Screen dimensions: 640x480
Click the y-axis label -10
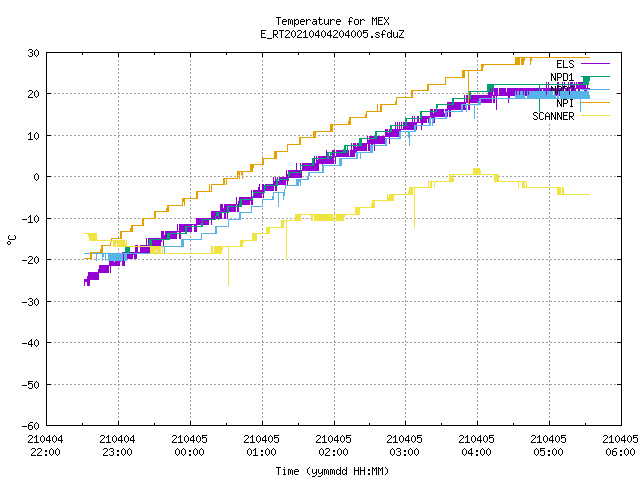(31, 219)
